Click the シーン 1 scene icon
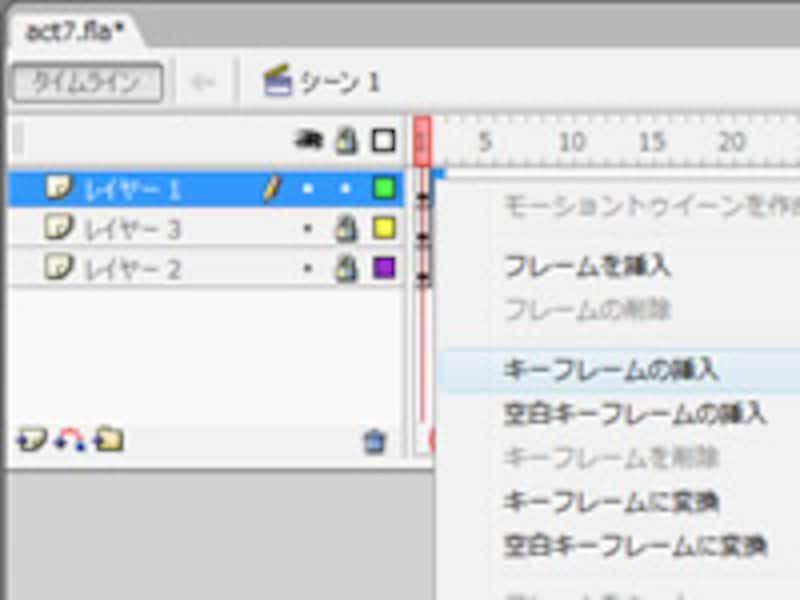 tap(277, 82)
